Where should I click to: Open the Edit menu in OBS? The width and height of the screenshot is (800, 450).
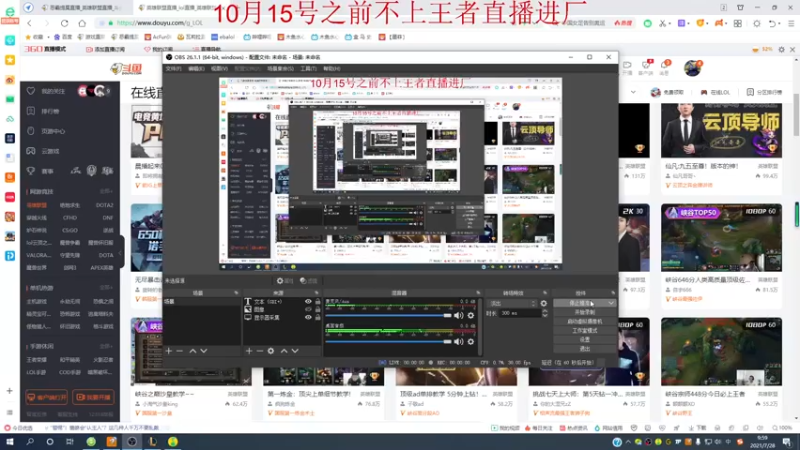196,68
